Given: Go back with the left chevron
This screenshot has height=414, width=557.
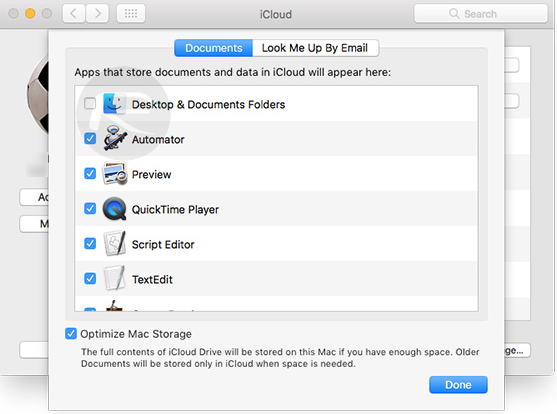Looking at the screenshot, I should coord(74,14).
